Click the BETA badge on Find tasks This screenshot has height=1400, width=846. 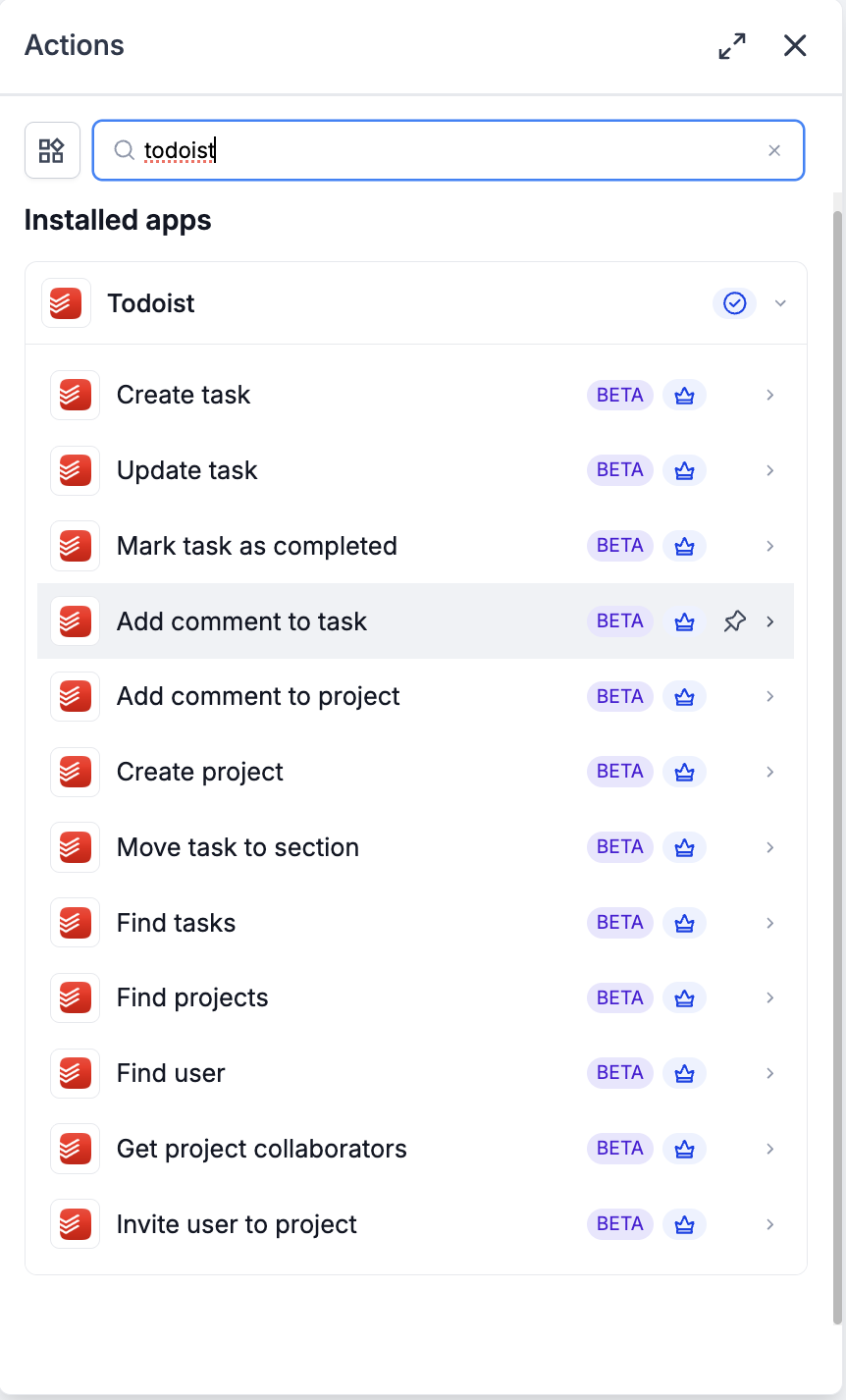tap(620, 923)
